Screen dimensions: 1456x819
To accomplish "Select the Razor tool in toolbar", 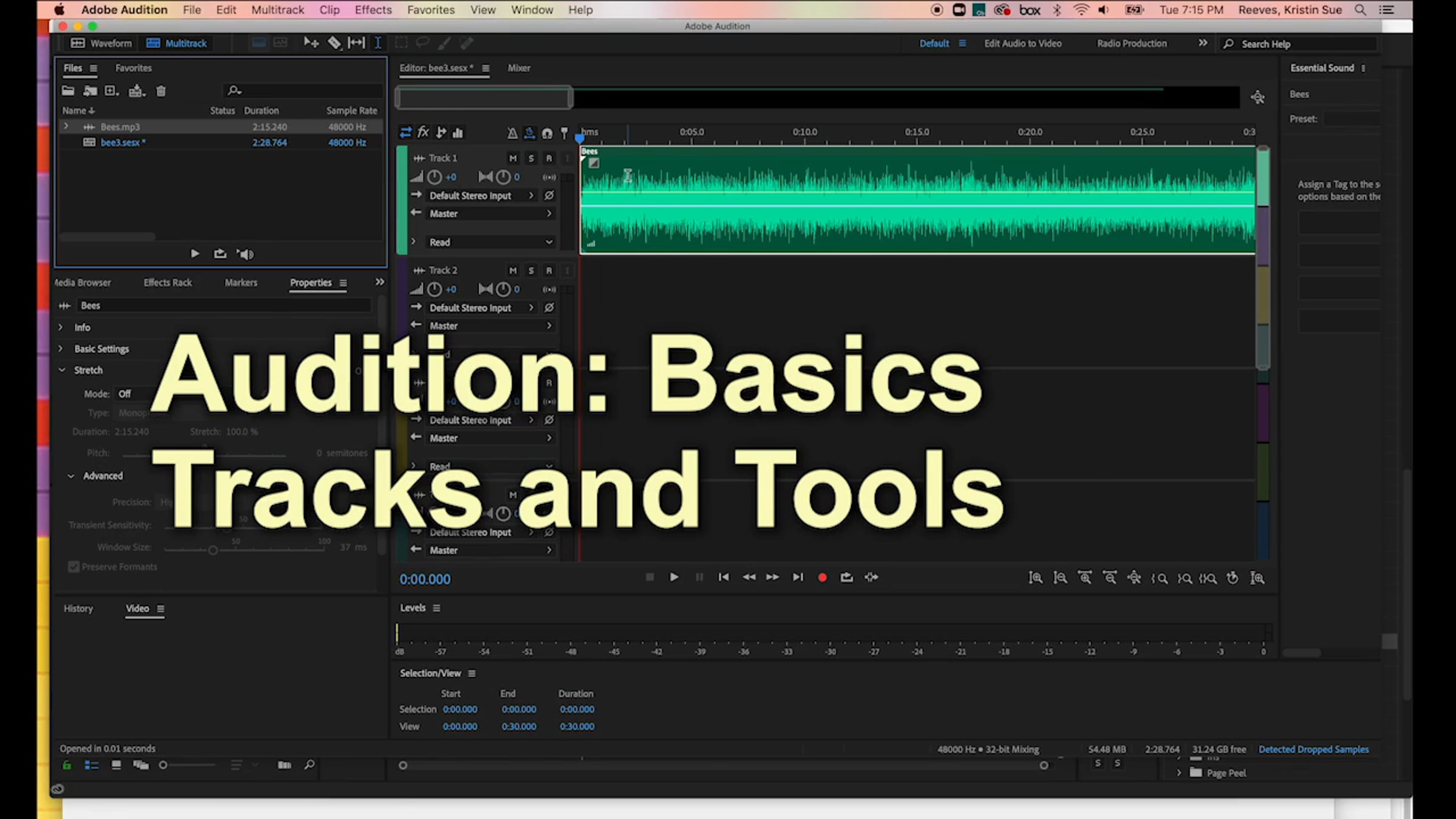I will pos(334,43).
